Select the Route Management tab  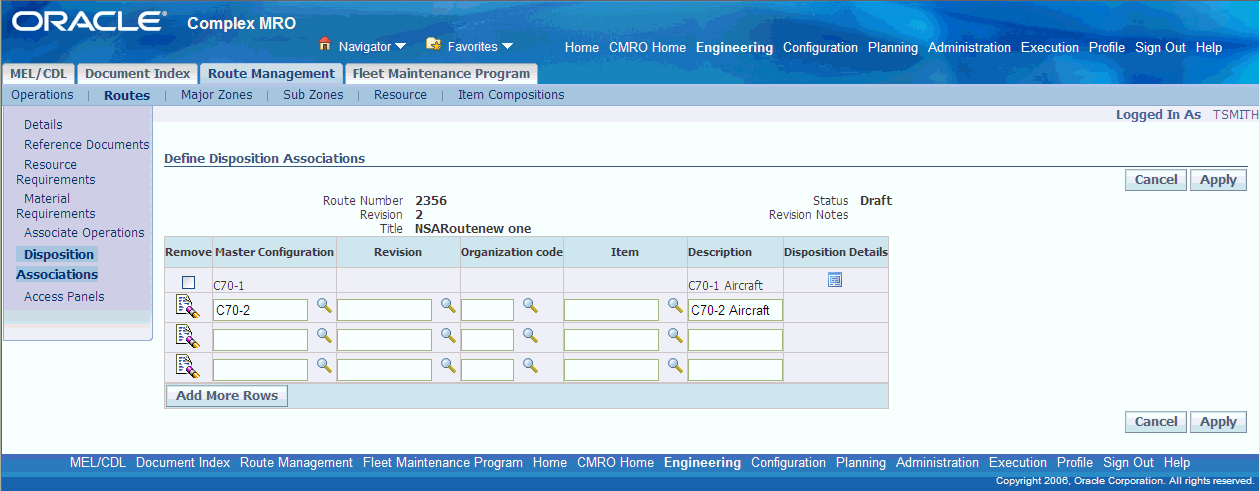click(271, 73)
